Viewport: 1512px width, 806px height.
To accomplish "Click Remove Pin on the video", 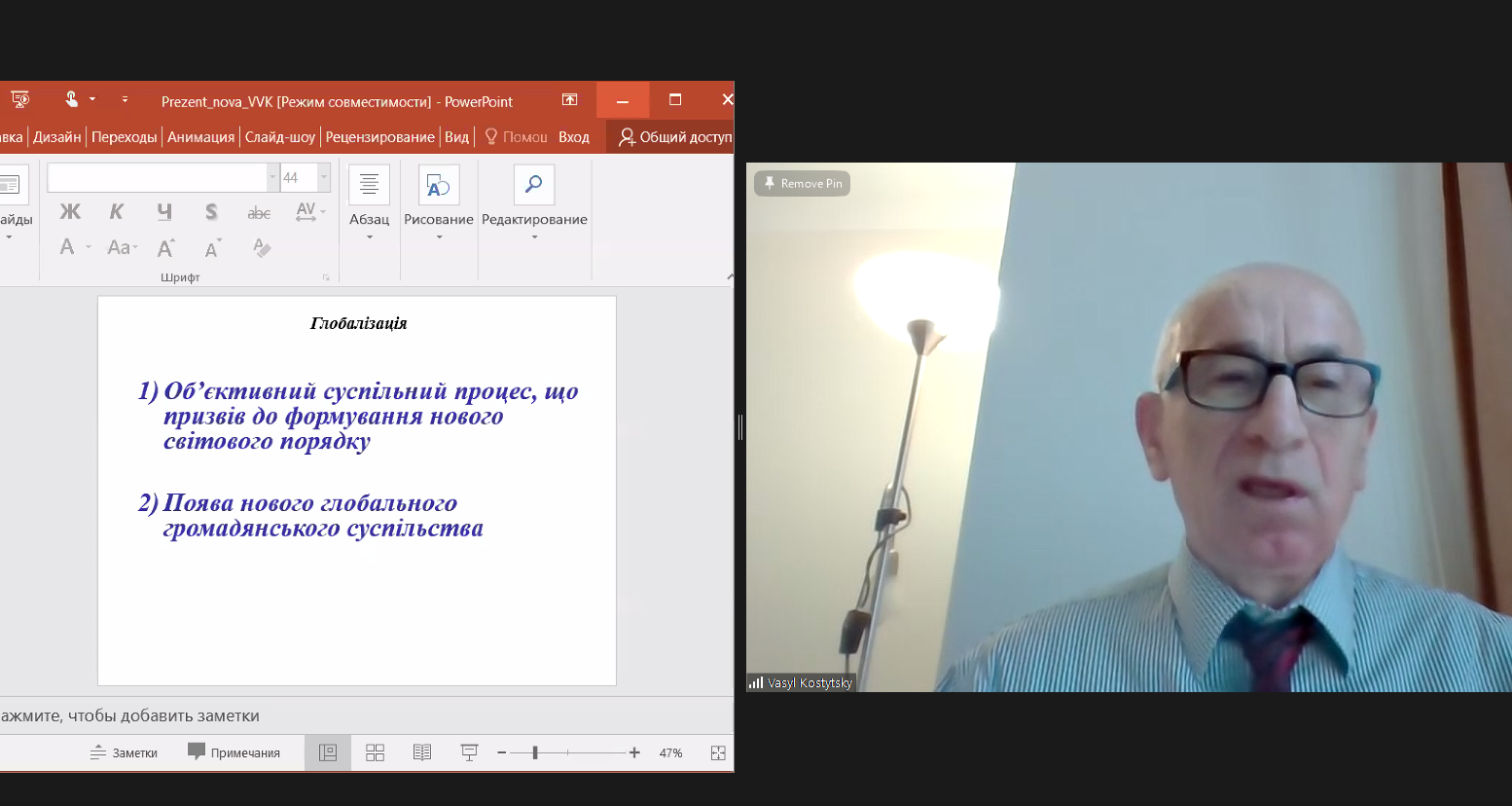I will [x=803, y=183].
